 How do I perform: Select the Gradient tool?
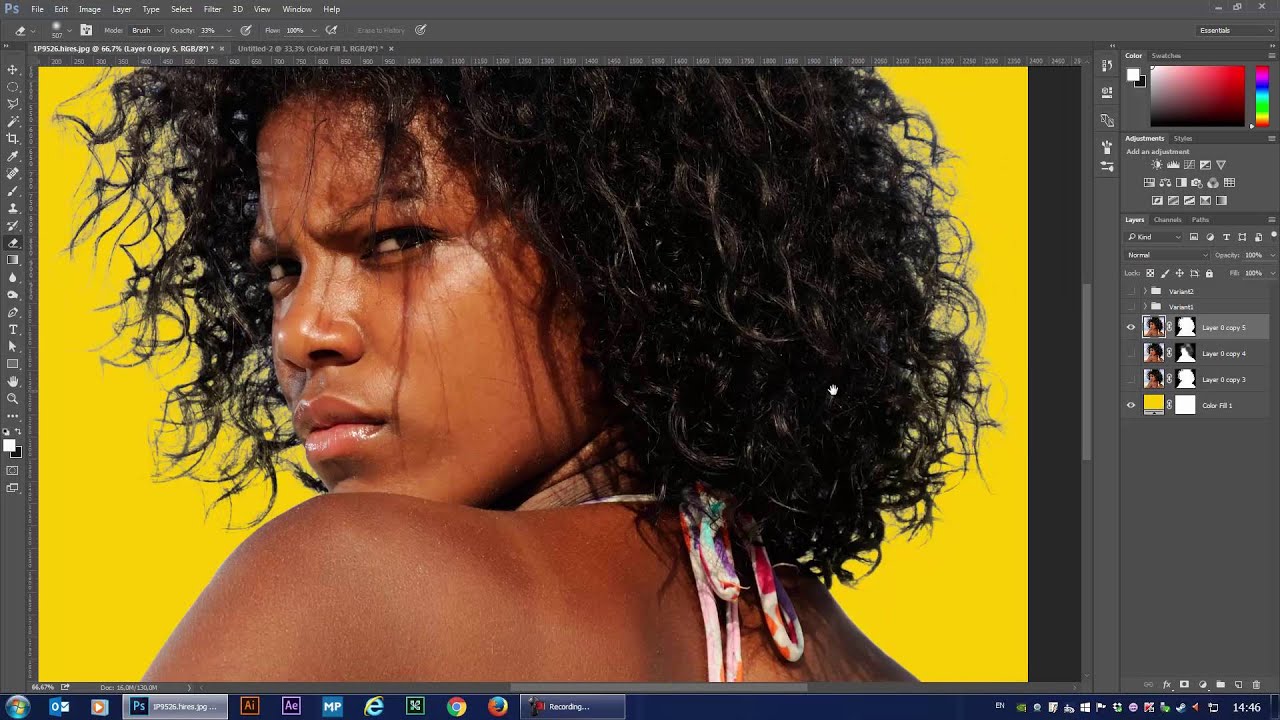(13, 260)
